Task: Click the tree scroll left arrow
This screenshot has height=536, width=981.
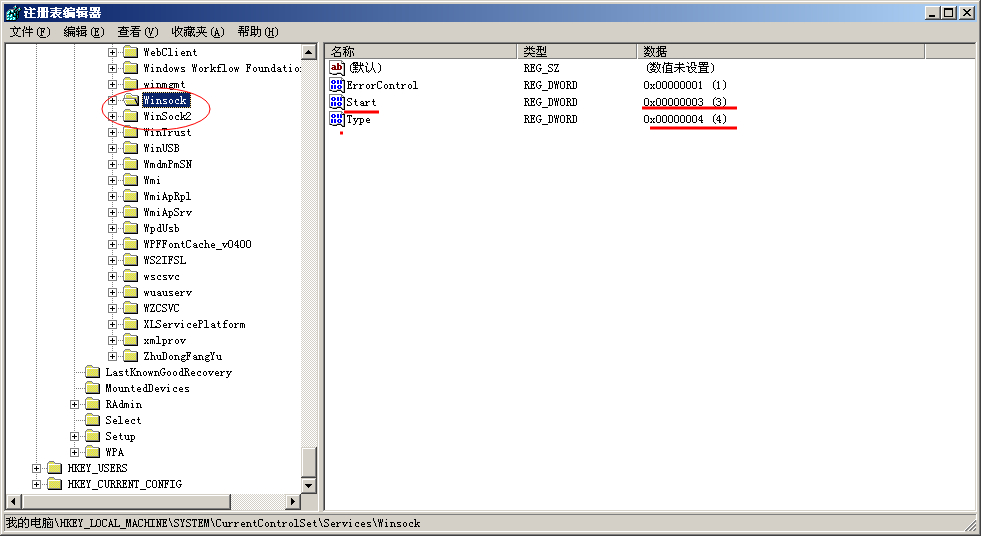Action: (x=14, y=501)
